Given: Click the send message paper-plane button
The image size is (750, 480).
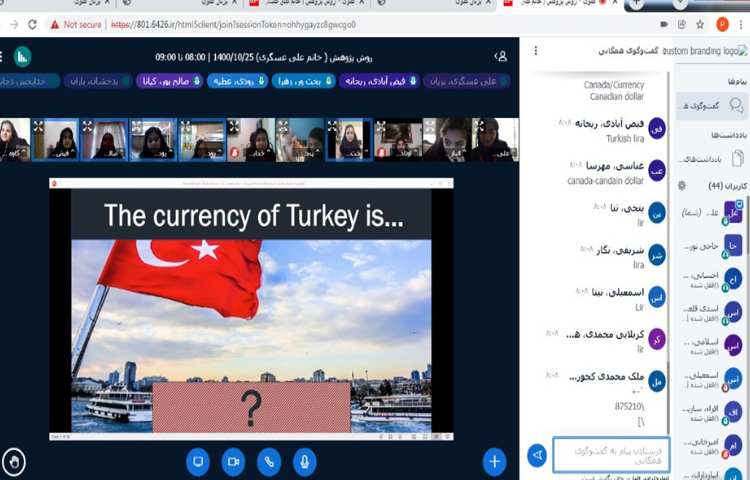Looking at the screenshot, I should 537,455.
